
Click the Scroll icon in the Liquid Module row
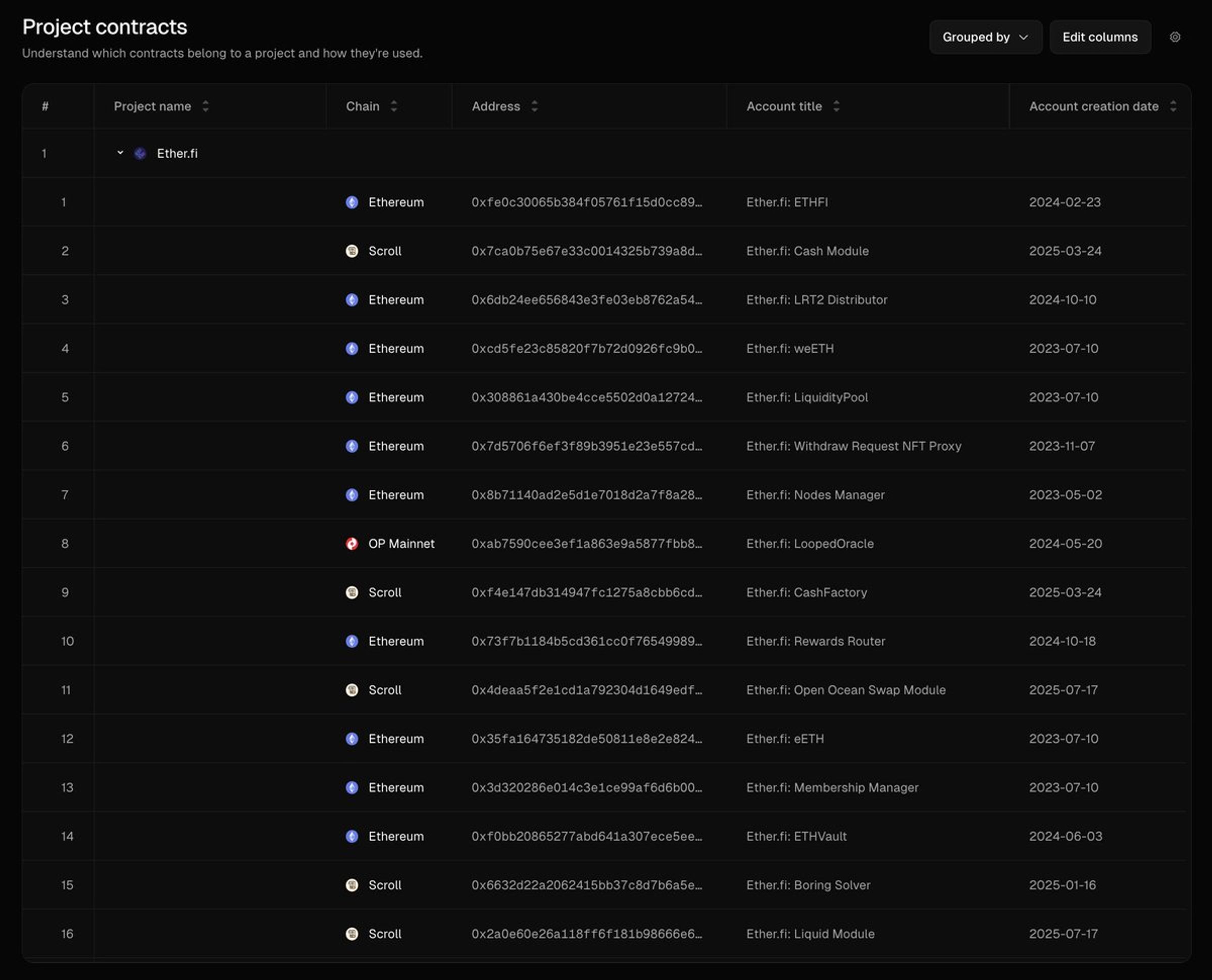(351, 934)
